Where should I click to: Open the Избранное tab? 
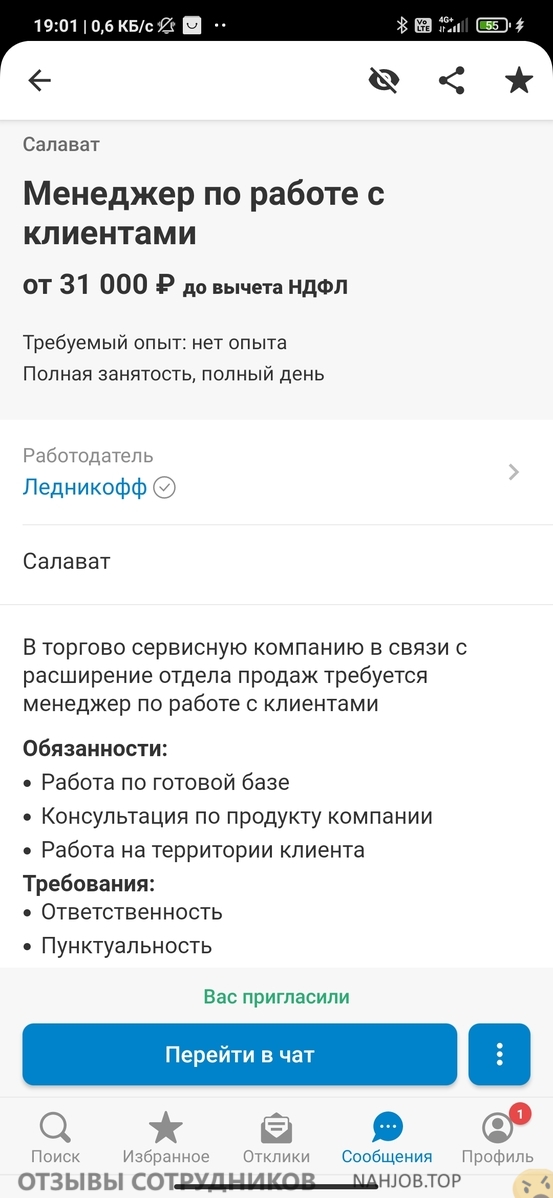pos(166,1138)
